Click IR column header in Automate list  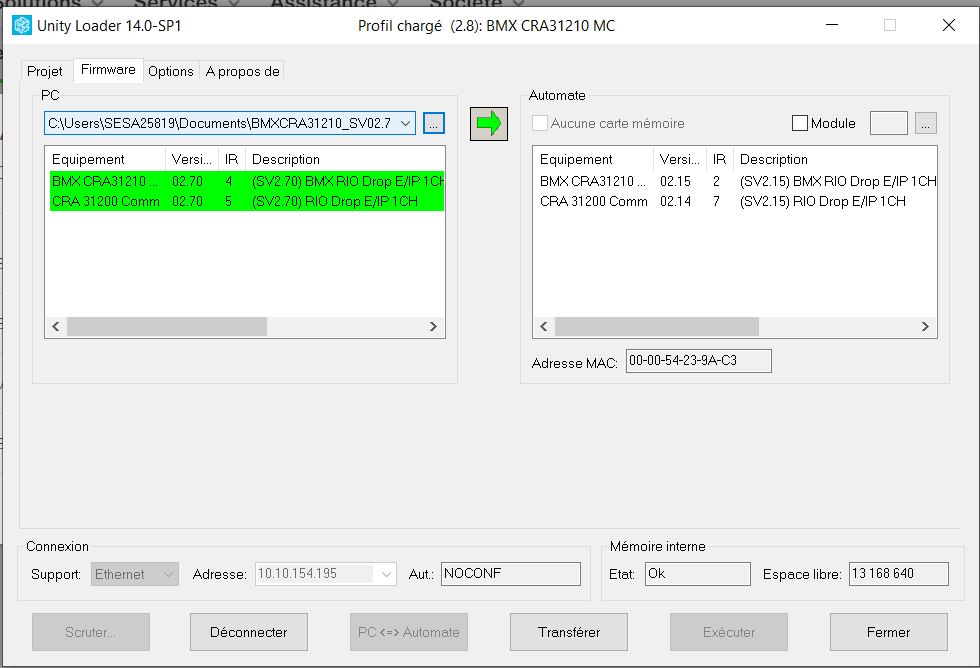pyautogui.click(x=720, y=159)
